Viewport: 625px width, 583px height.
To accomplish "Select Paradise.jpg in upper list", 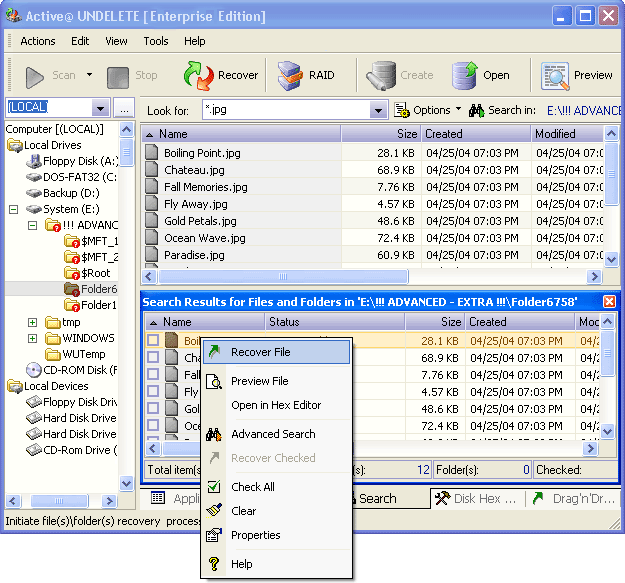I will click(x=194, y=255).
